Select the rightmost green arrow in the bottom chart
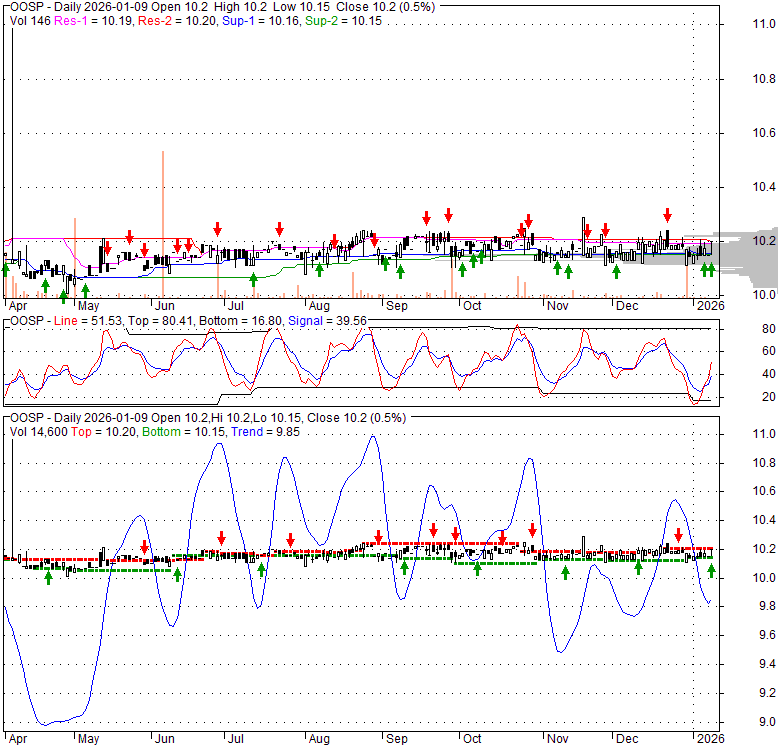The width and height of the screenshot is (780, 745). pos(711,570)
